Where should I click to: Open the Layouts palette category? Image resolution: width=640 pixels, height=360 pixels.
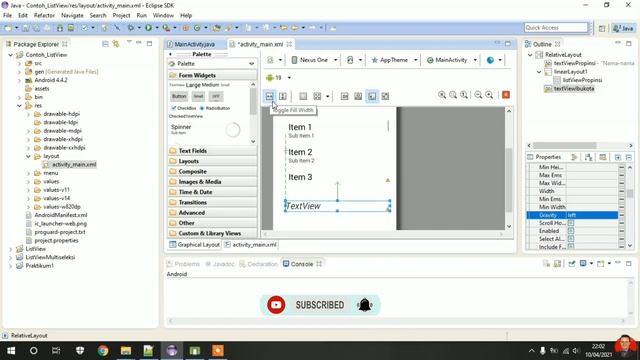(x=212, y=161)
